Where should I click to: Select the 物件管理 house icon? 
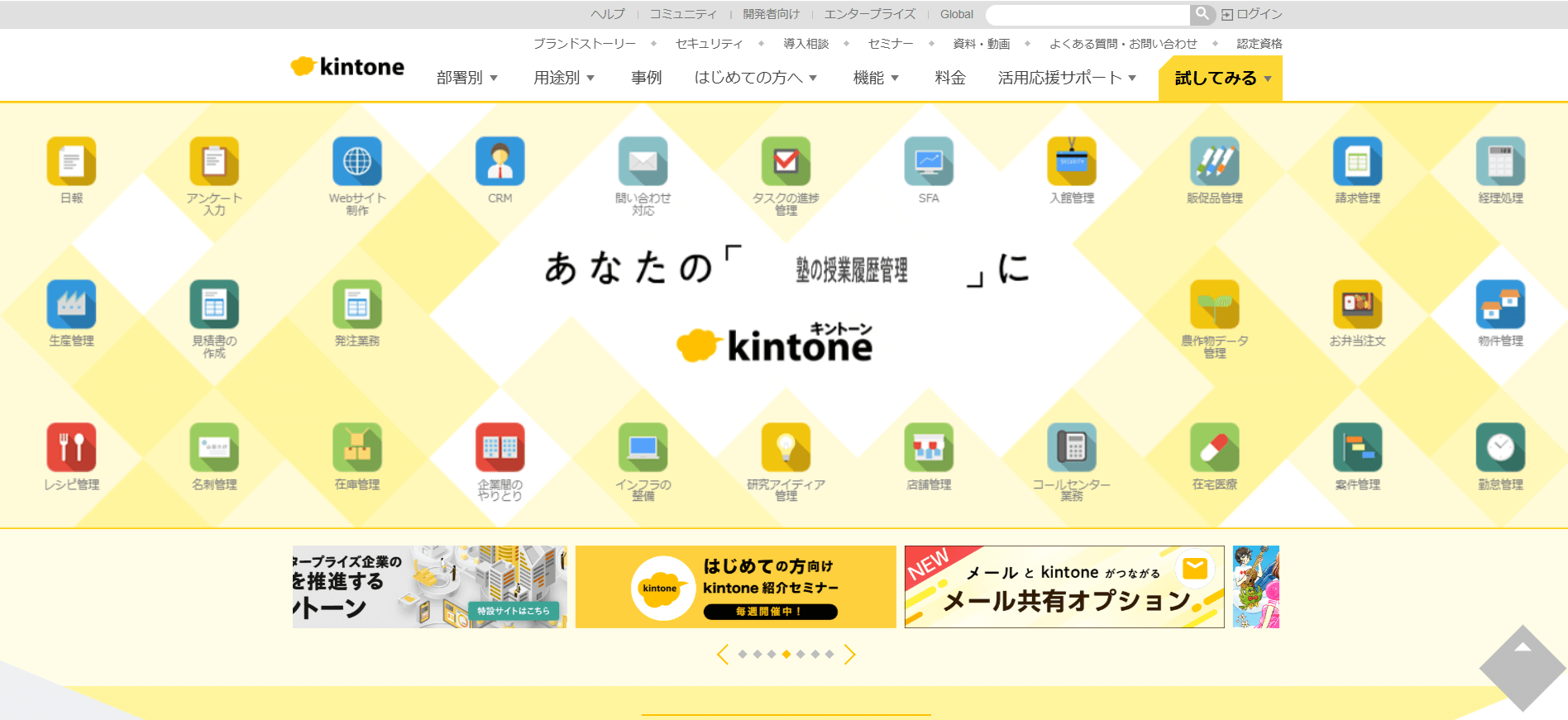tap(1501, 304)
